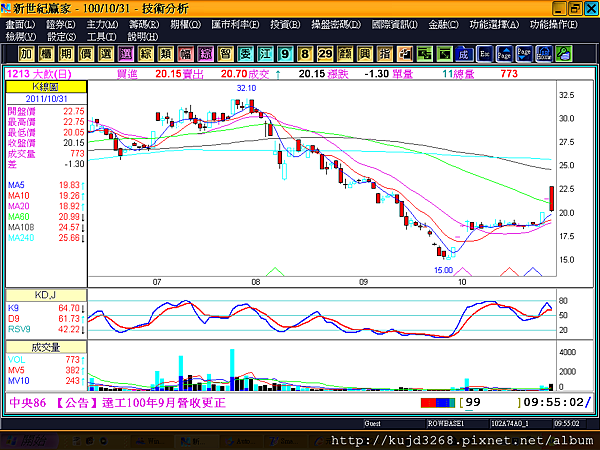The image size is (600, 450).
Task: Click the Page Up toolbar button
Action: (504, 54)
